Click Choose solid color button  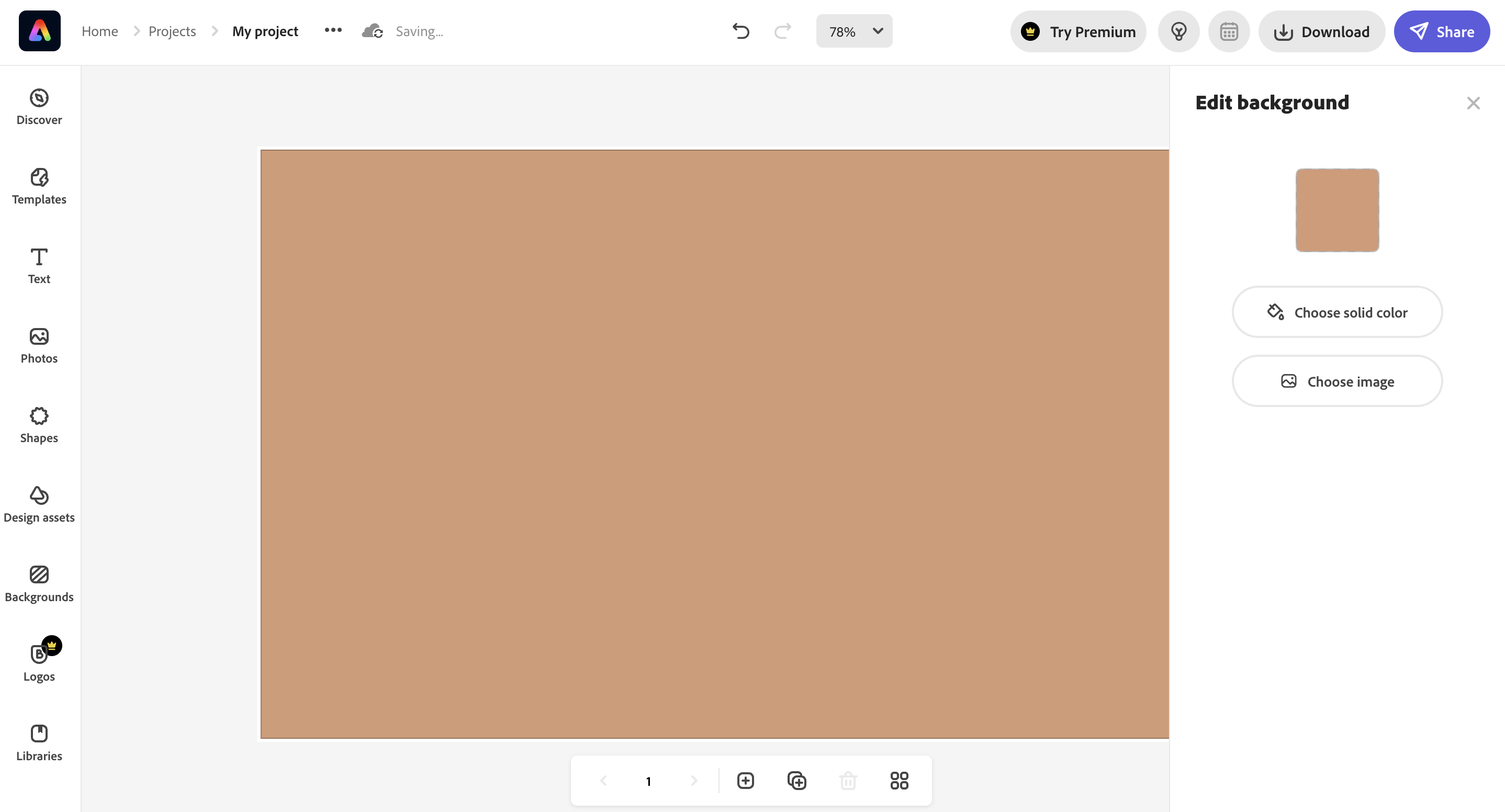1336,312
